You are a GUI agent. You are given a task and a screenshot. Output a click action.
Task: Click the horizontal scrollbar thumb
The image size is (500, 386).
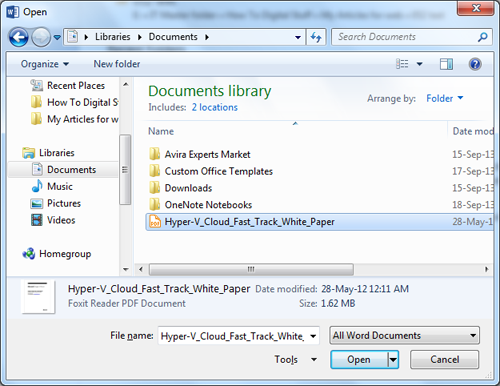pos(251,269)
